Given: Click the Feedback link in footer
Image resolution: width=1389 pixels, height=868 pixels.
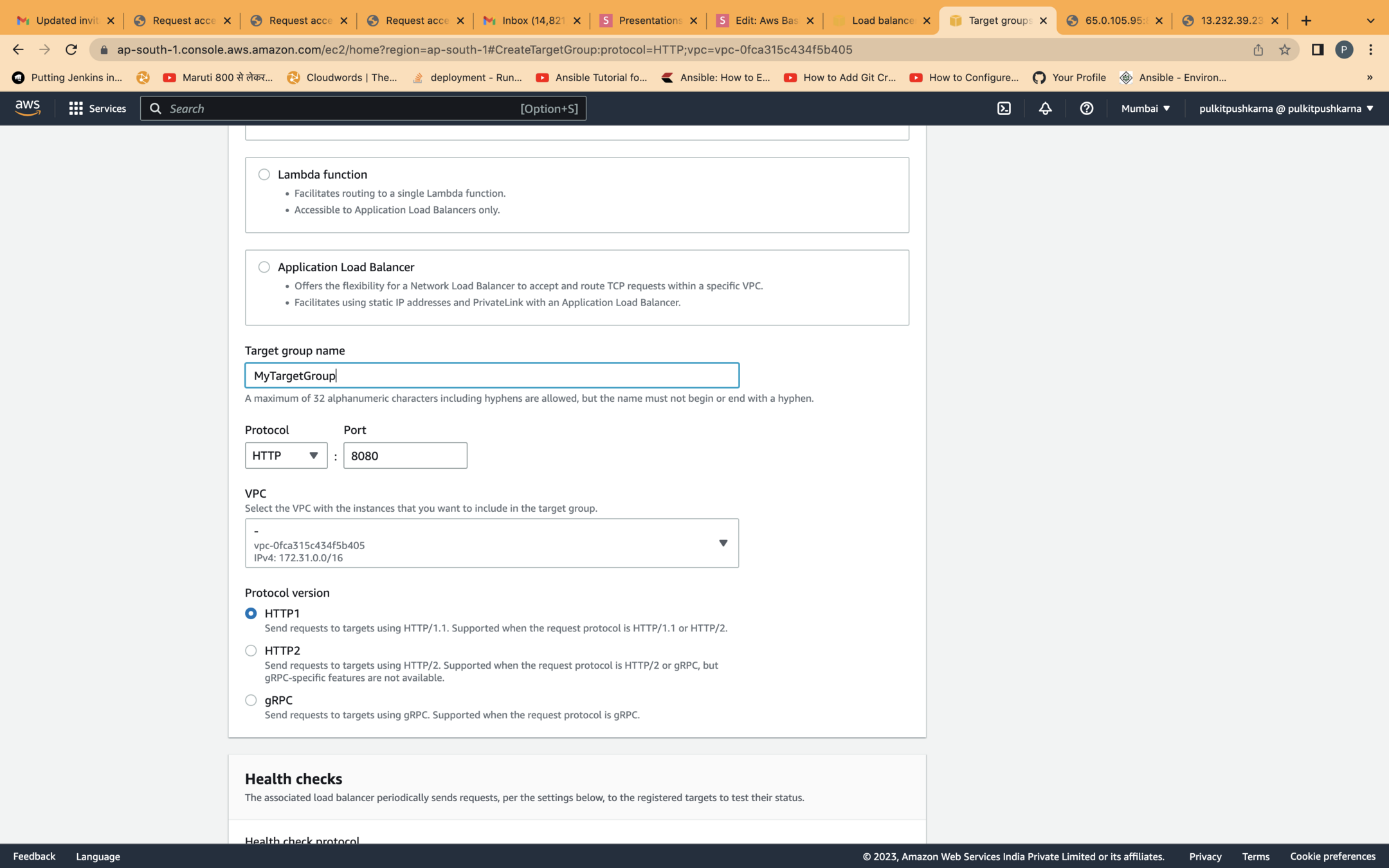Looking at the screenshot, I should coord(34,856).
